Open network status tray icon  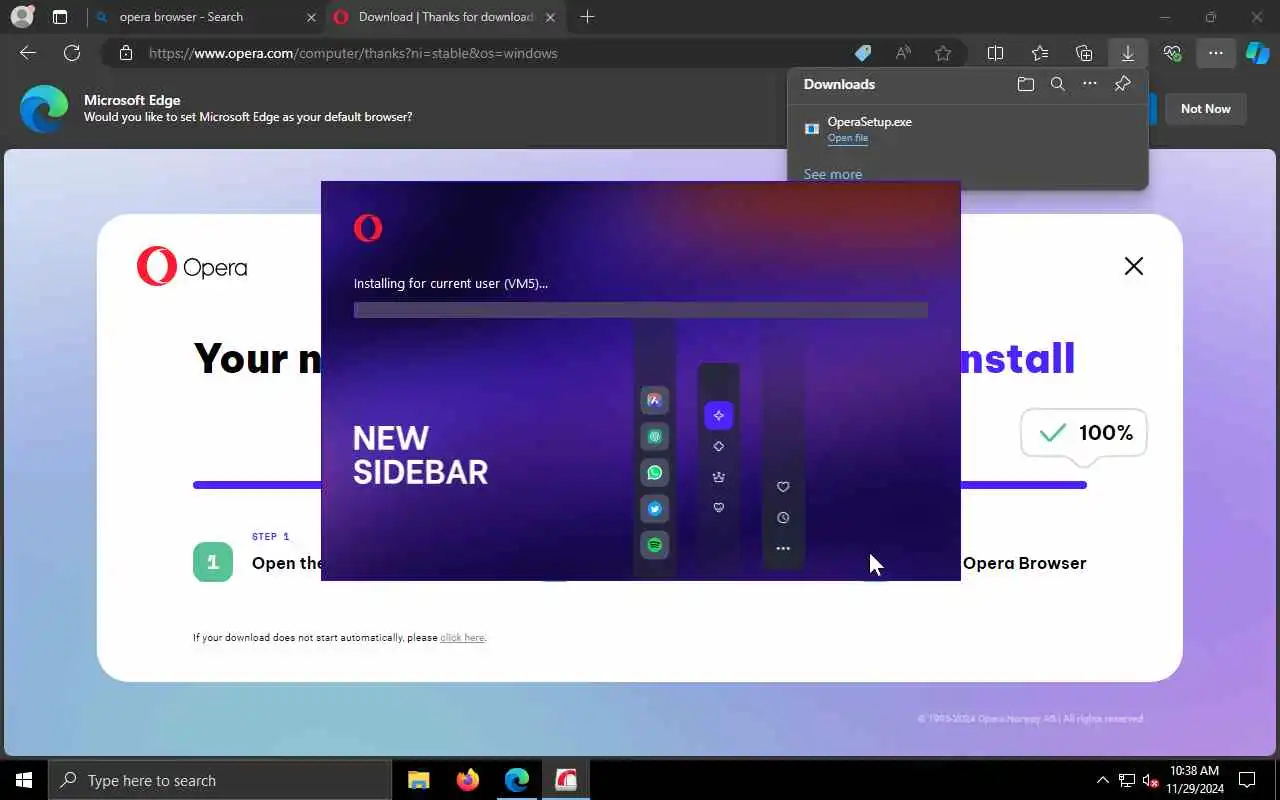pos(1127,780)
